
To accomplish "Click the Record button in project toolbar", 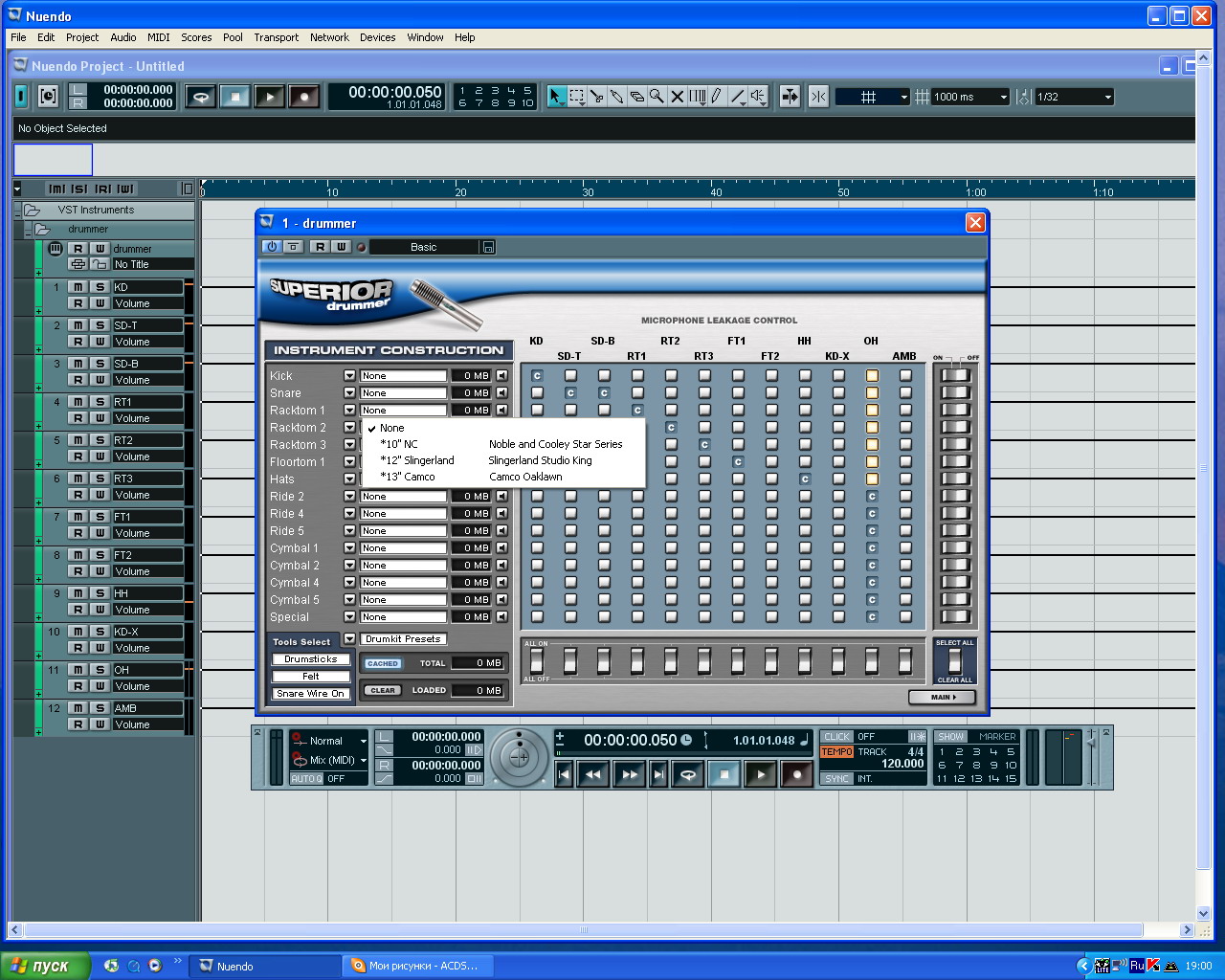I will click(x=304, y=97).
